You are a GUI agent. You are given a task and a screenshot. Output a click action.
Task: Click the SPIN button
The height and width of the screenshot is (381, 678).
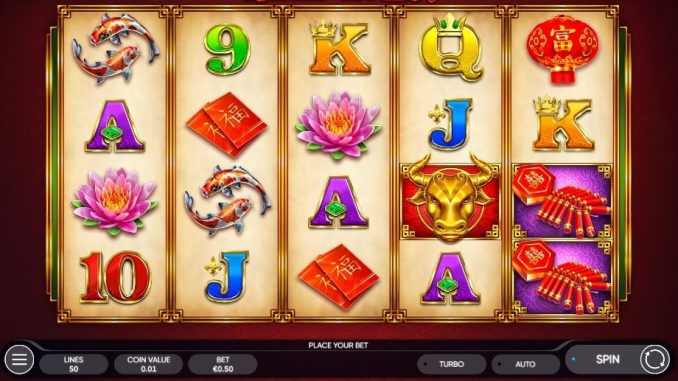608,359
